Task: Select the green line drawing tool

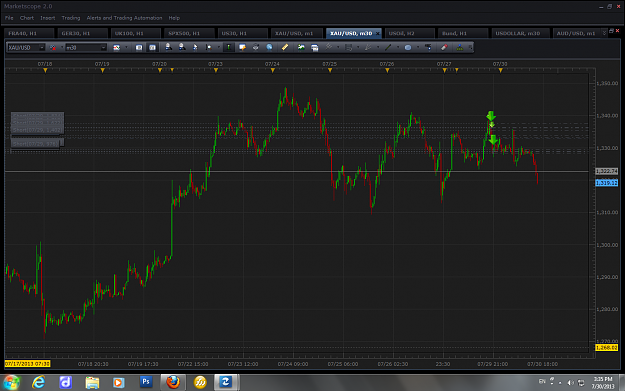Action: 388,47
